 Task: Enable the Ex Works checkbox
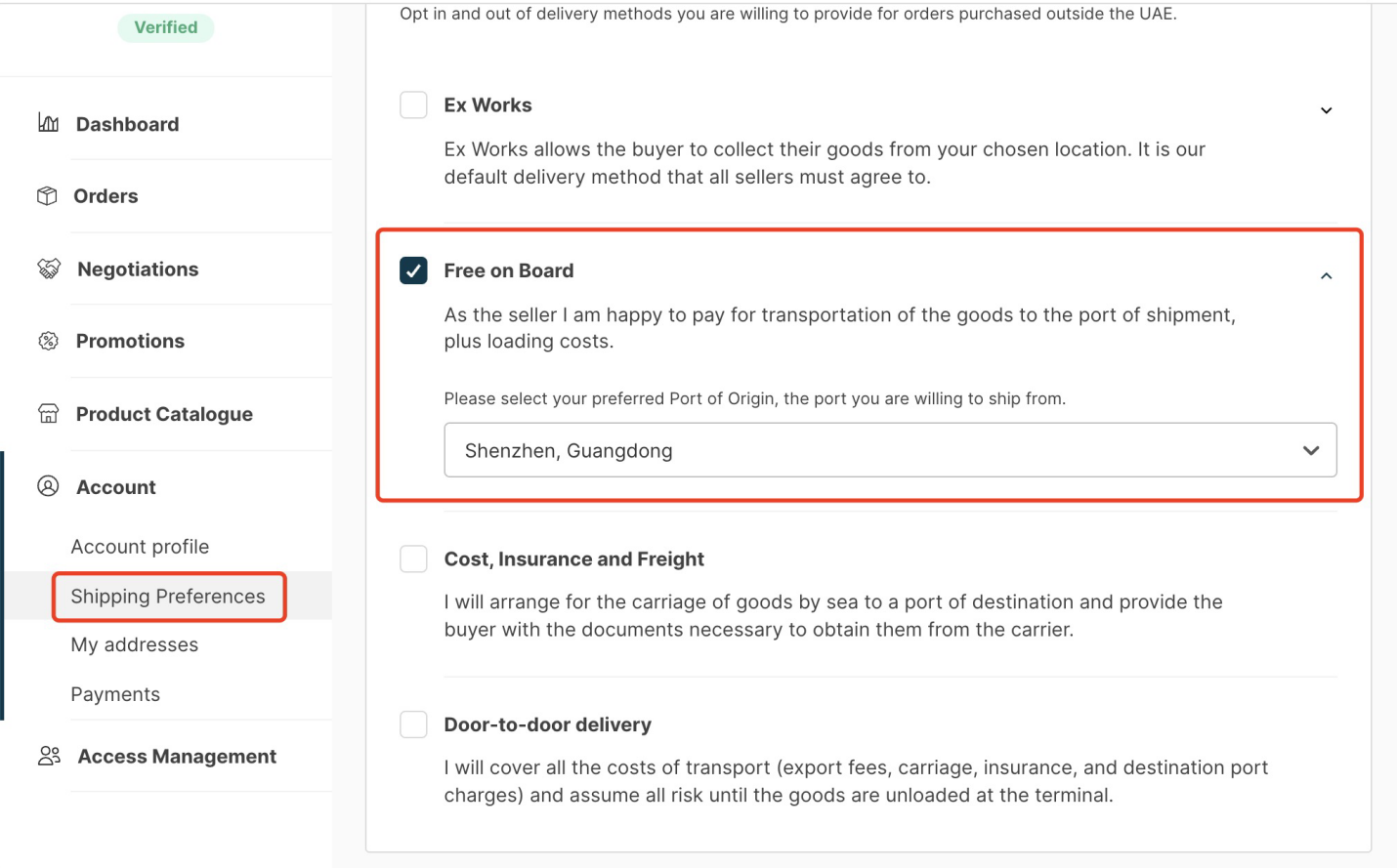click(x=413, y=104)
